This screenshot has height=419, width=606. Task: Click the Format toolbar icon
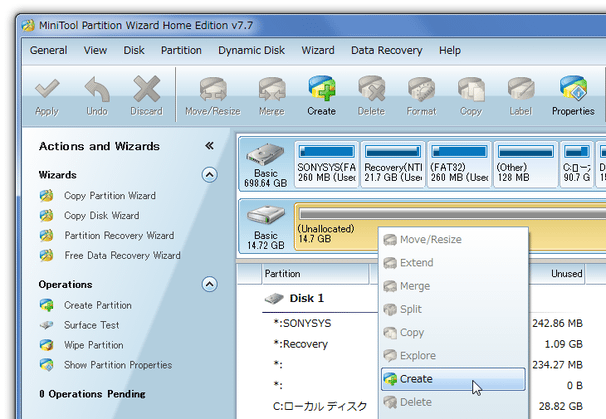[421, 90]
